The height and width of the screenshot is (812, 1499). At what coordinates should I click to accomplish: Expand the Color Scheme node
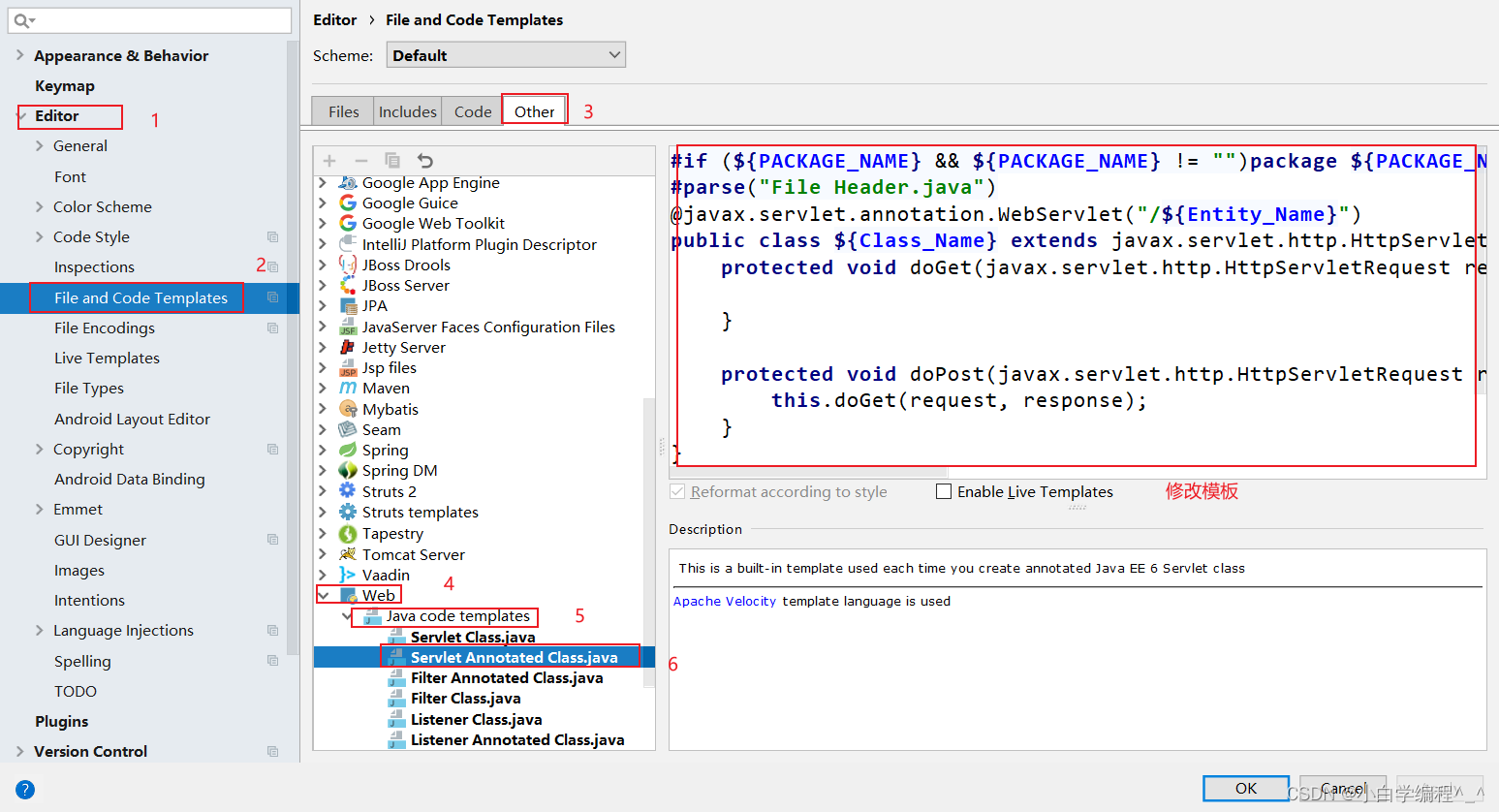(x=39, y=206)
